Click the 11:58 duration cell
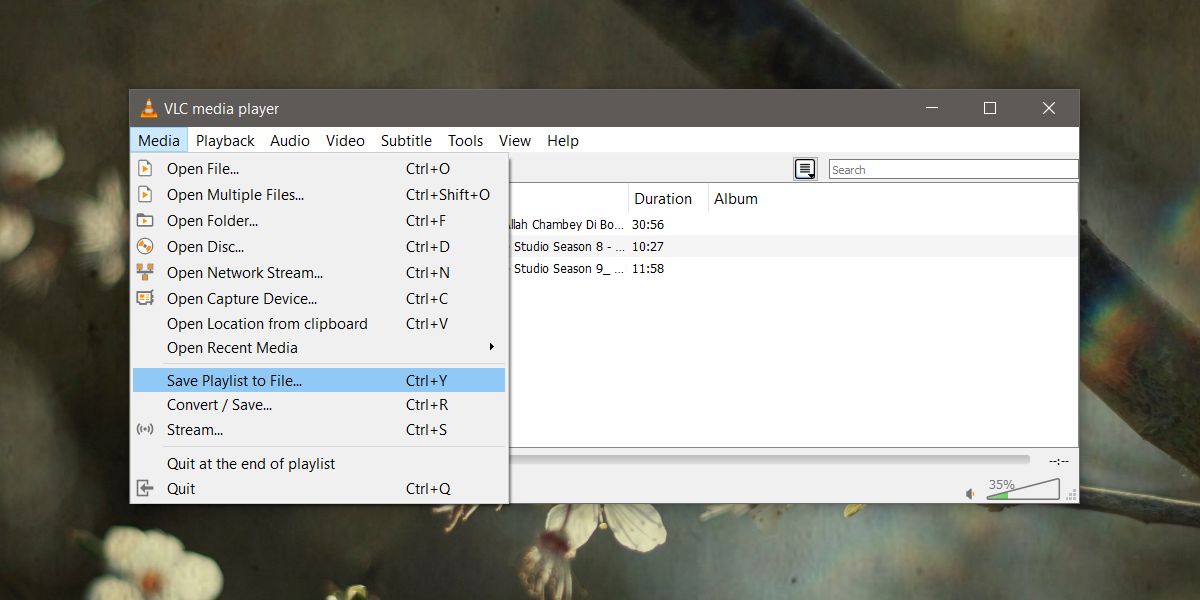This screenshot has height=600, width=1200. point(648,268)
